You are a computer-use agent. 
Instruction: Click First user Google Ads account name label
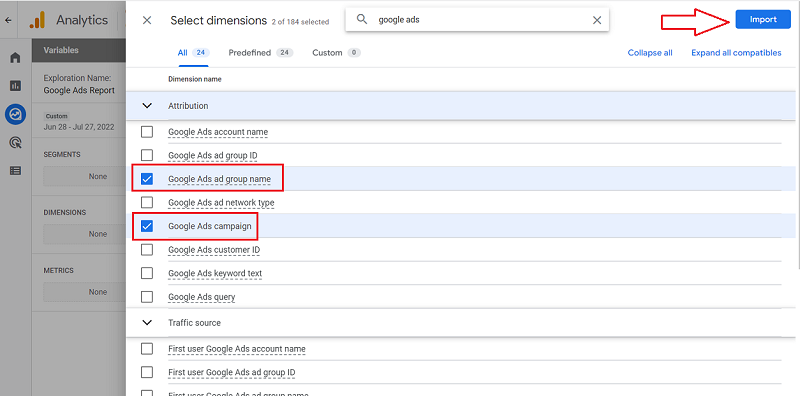(x=237, y=349)
